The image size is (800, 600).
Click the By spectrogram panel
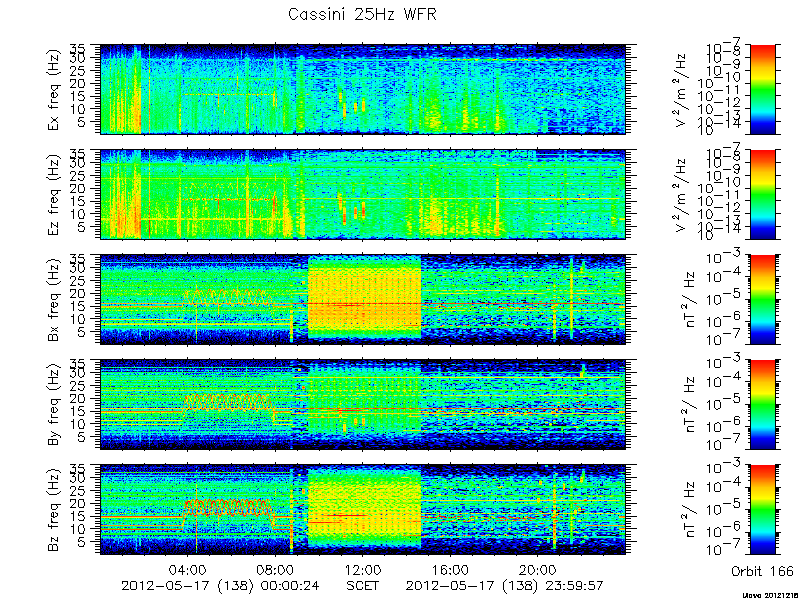(363, 405)
